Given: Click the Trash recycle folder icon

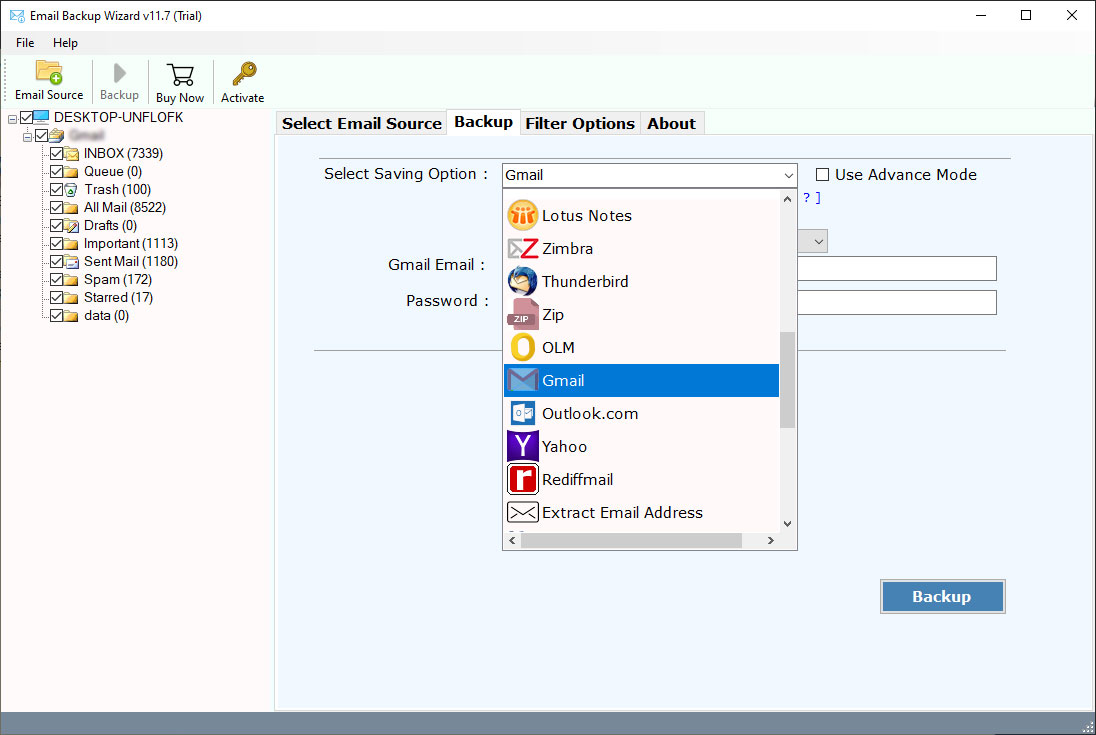Looking at the screenshot, I should click(71, 189).
